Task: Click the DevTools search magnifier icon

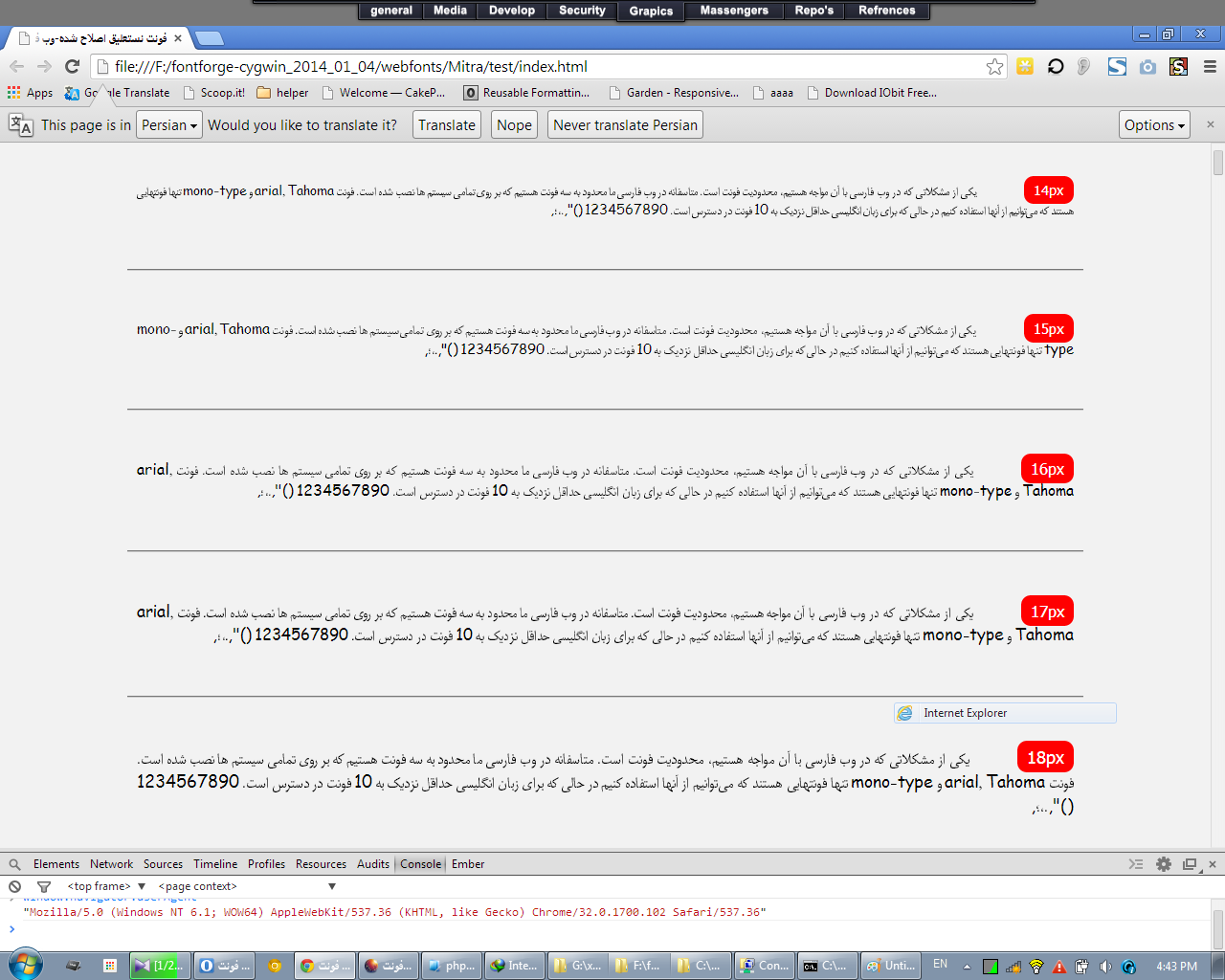Action: pos(14,864)
